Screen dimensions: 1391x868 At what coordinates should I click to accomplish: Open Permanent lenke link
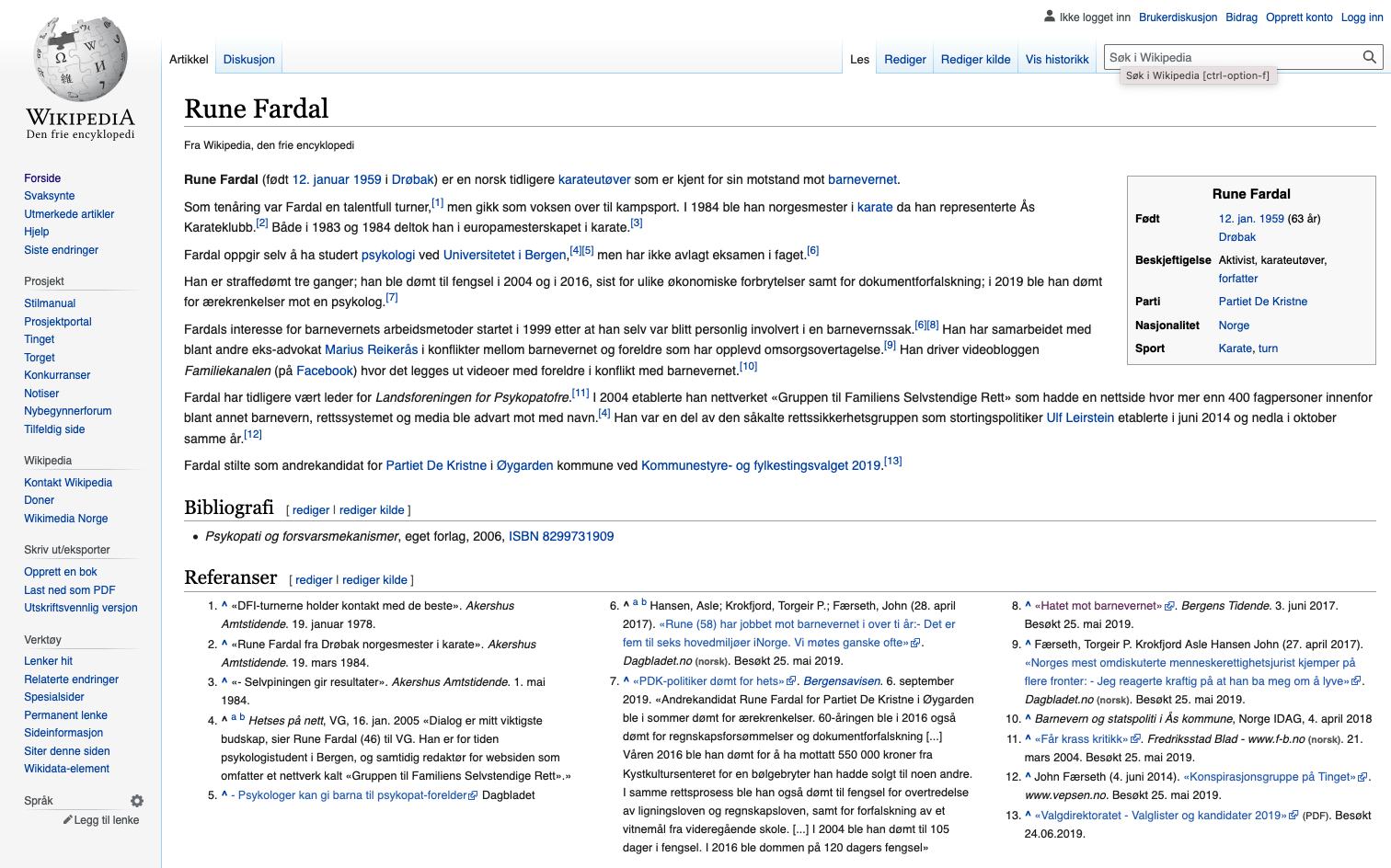(x=65, y=715)
